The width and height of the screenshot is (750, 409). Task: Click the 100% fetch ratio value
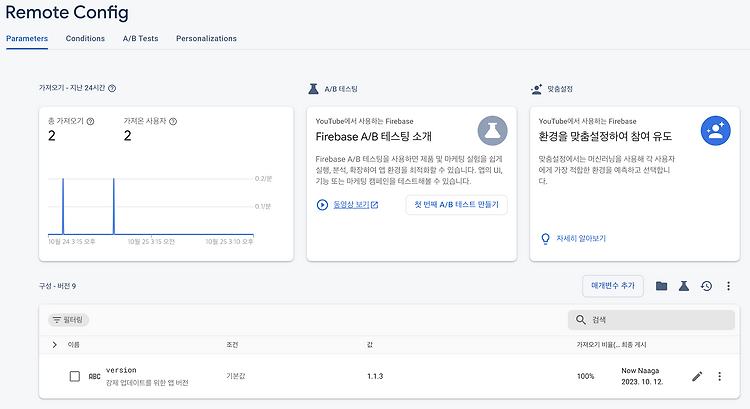(585, 376)
